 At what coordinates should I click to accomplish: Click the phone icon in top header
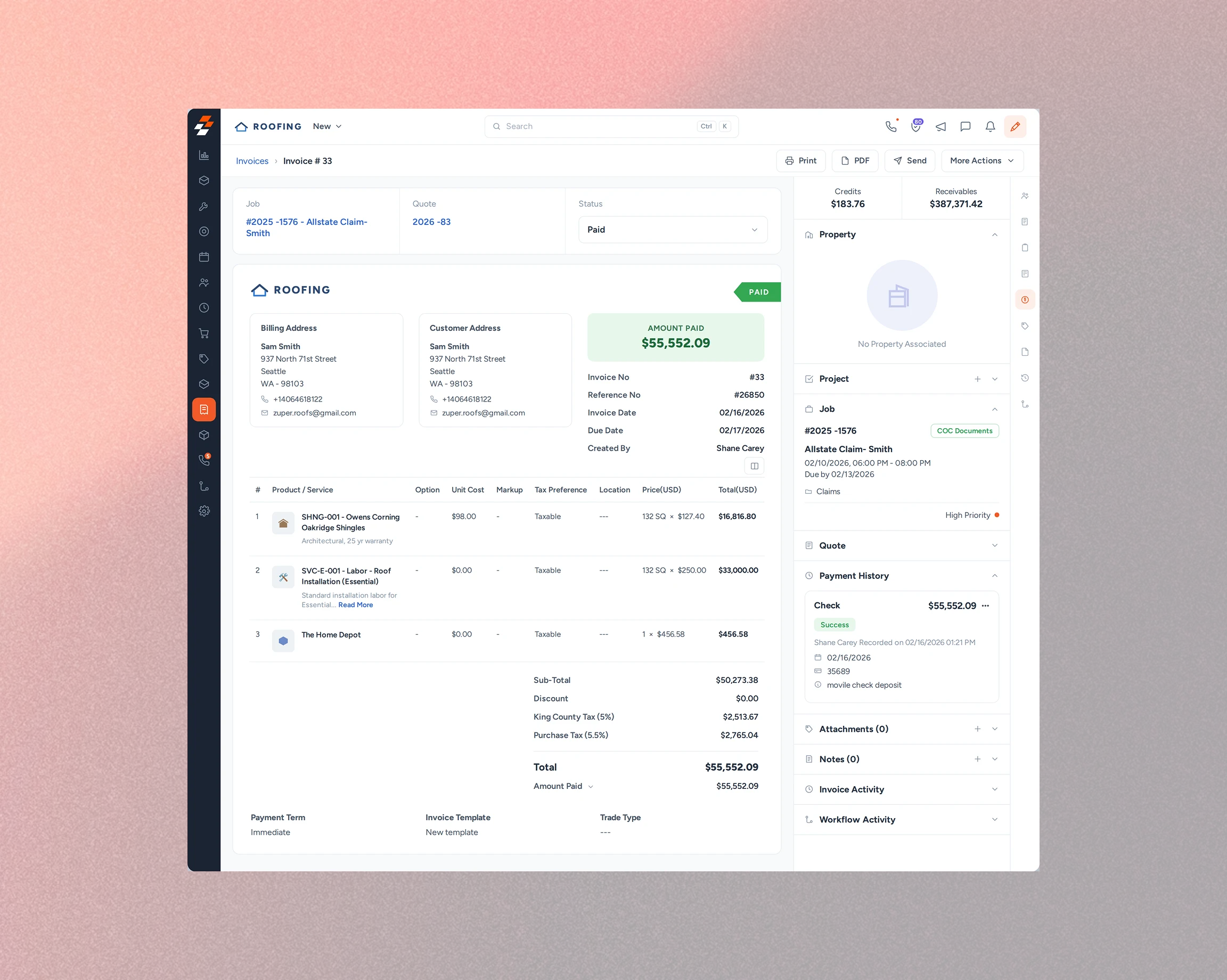pos(891,126)
